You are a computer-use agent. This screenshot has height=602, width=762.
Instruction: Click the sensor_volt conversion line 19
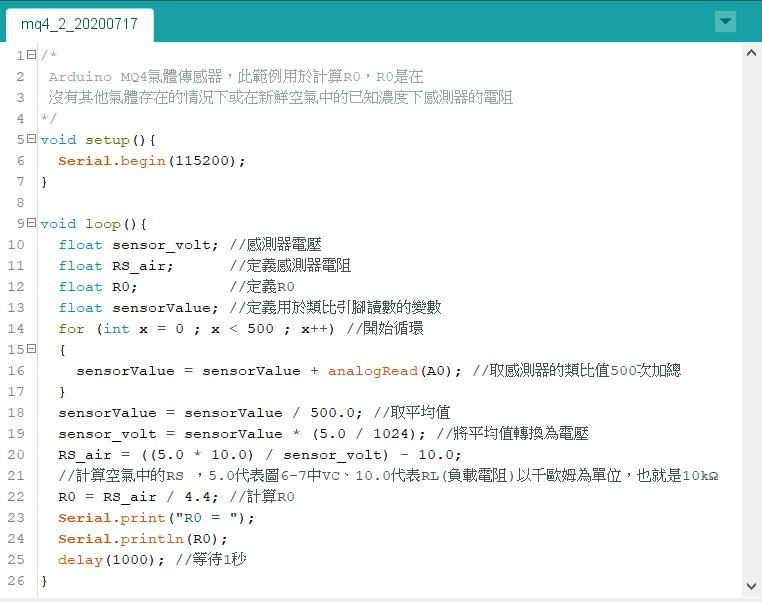pyautogui.click(x=242, y=434)
